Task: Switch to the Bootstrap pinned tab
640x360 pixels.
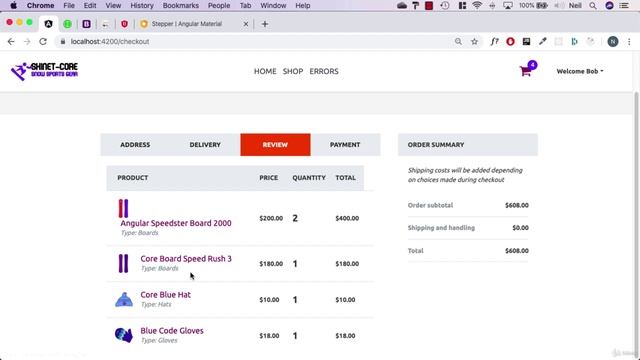Action: click(87, 24)
